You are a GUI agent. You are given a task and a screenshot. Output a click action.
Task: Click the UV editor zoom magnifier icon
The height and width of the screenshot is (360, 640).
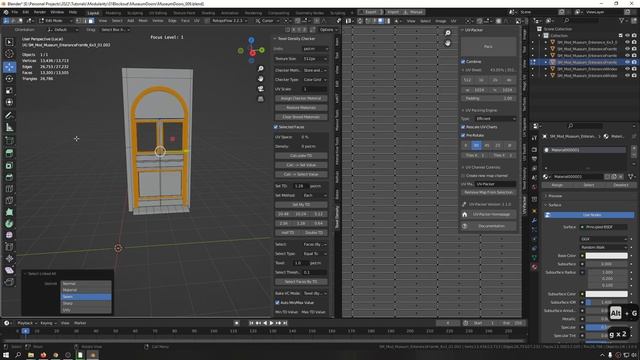tap(448, 33)
